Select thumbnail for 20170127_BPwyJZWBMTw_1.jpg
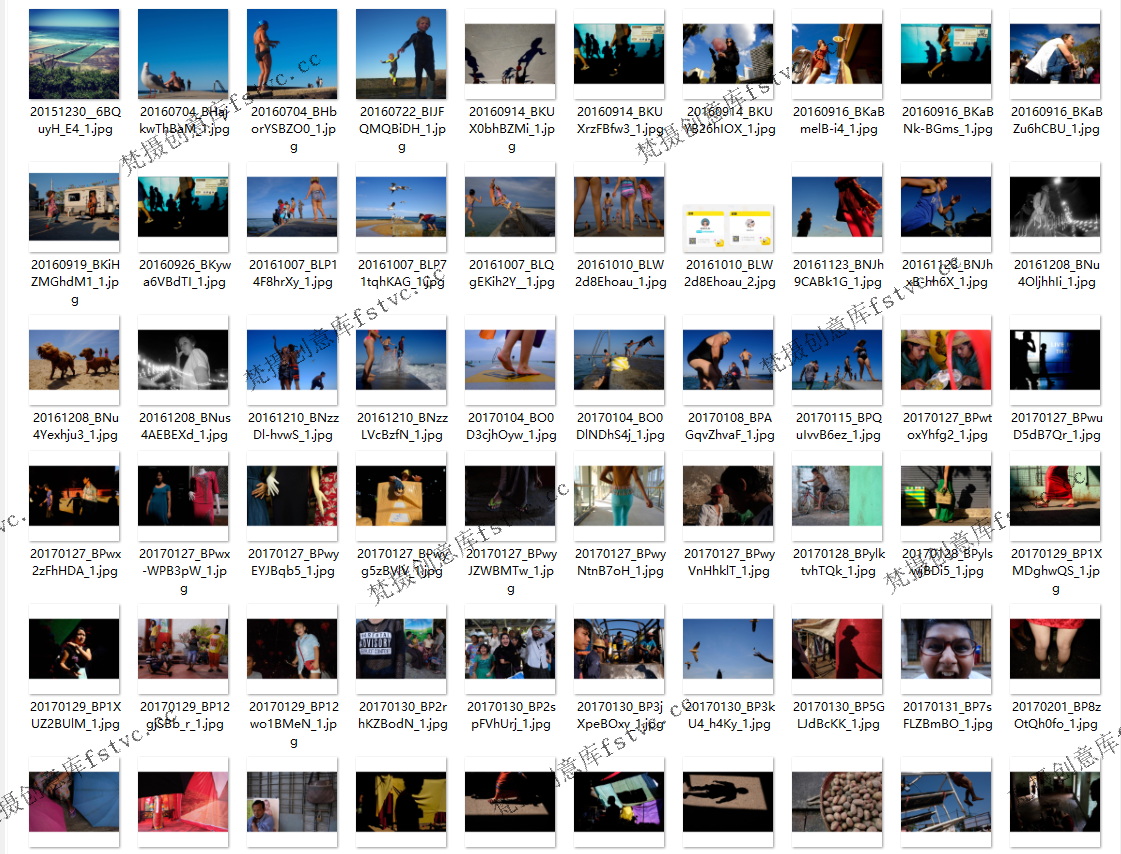Screen dimensions: 1121x854 [x=510, y=496]
